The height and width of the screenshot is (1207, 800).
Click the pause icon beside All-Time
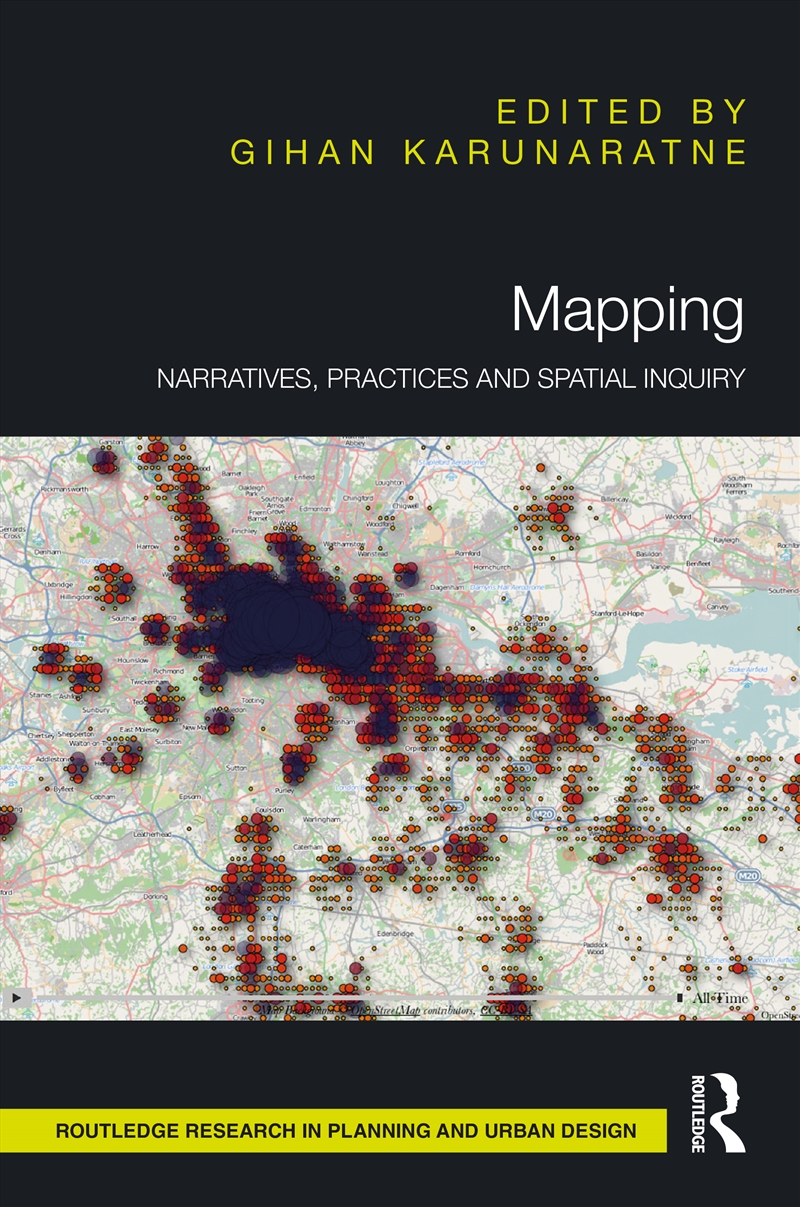[680, 997]
